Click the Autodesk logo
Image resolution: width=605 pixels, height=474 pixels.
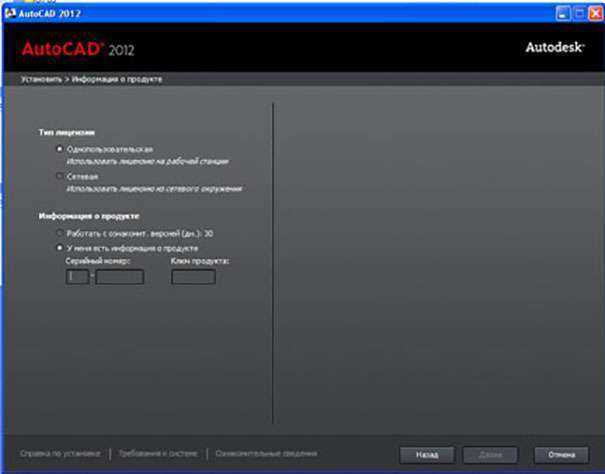click(x=555, y=47)
